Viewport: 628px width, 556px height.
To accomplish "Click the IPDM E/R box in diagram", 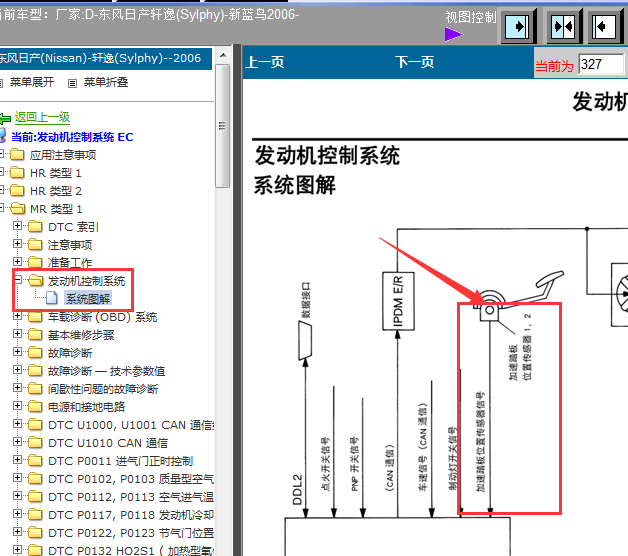I will click(x=398, y=301).
